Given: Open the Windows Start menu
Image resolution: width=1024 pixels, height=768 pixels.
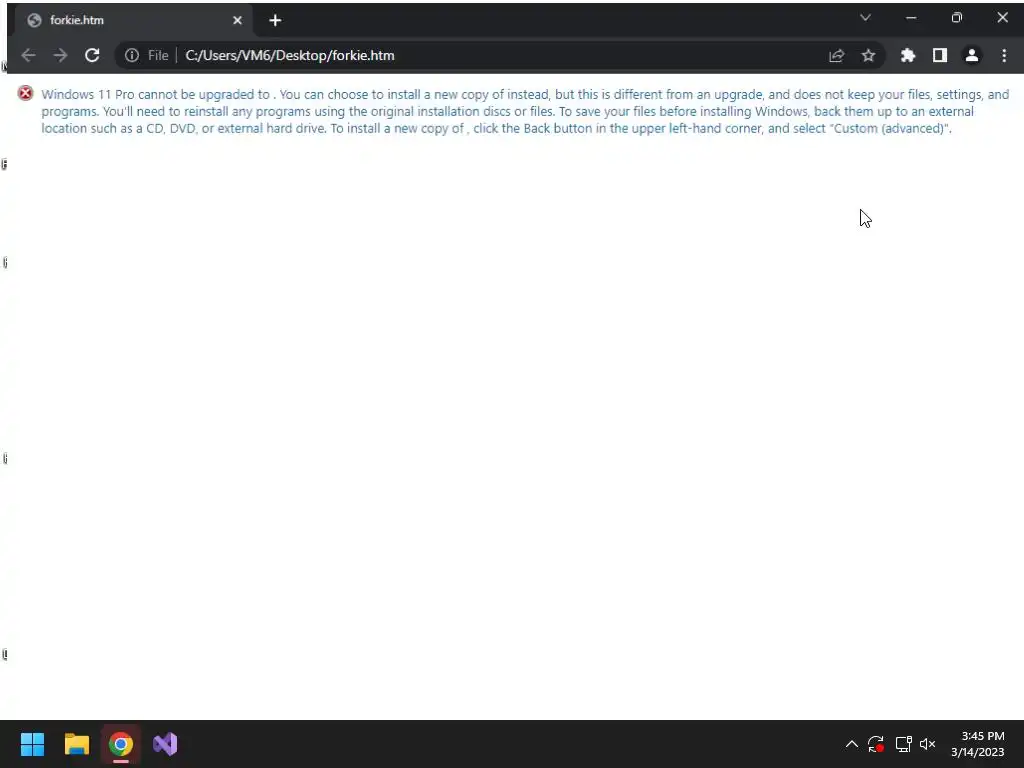Looking at the screenshot, I should pyautogui.click(x=32, y=744).
